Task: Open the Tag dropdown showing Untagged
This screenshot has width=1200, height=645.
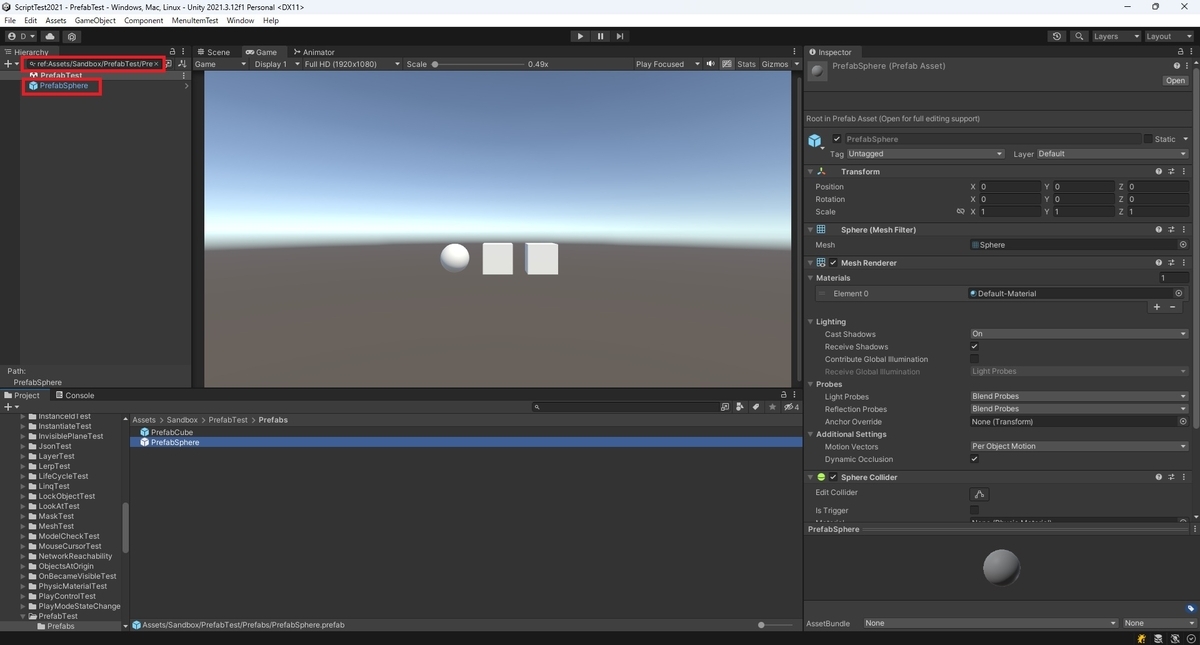Action: (925, 154)
